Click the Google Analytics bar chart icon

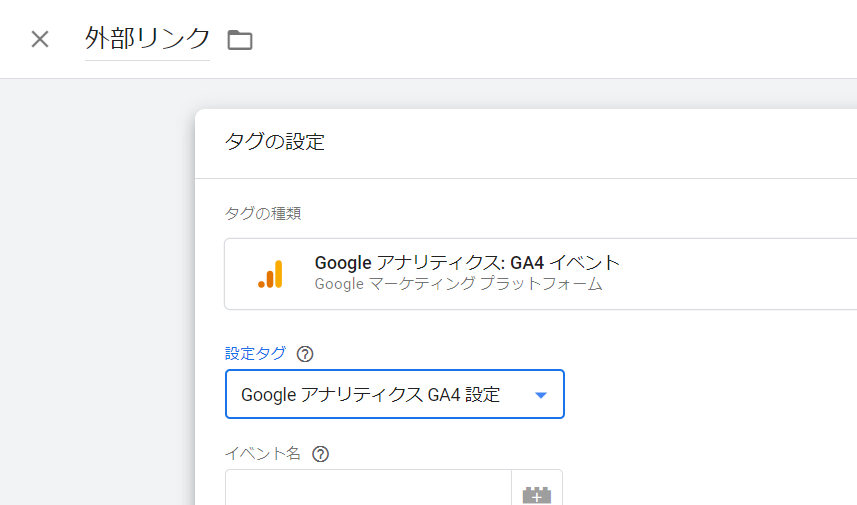(270, 274)
